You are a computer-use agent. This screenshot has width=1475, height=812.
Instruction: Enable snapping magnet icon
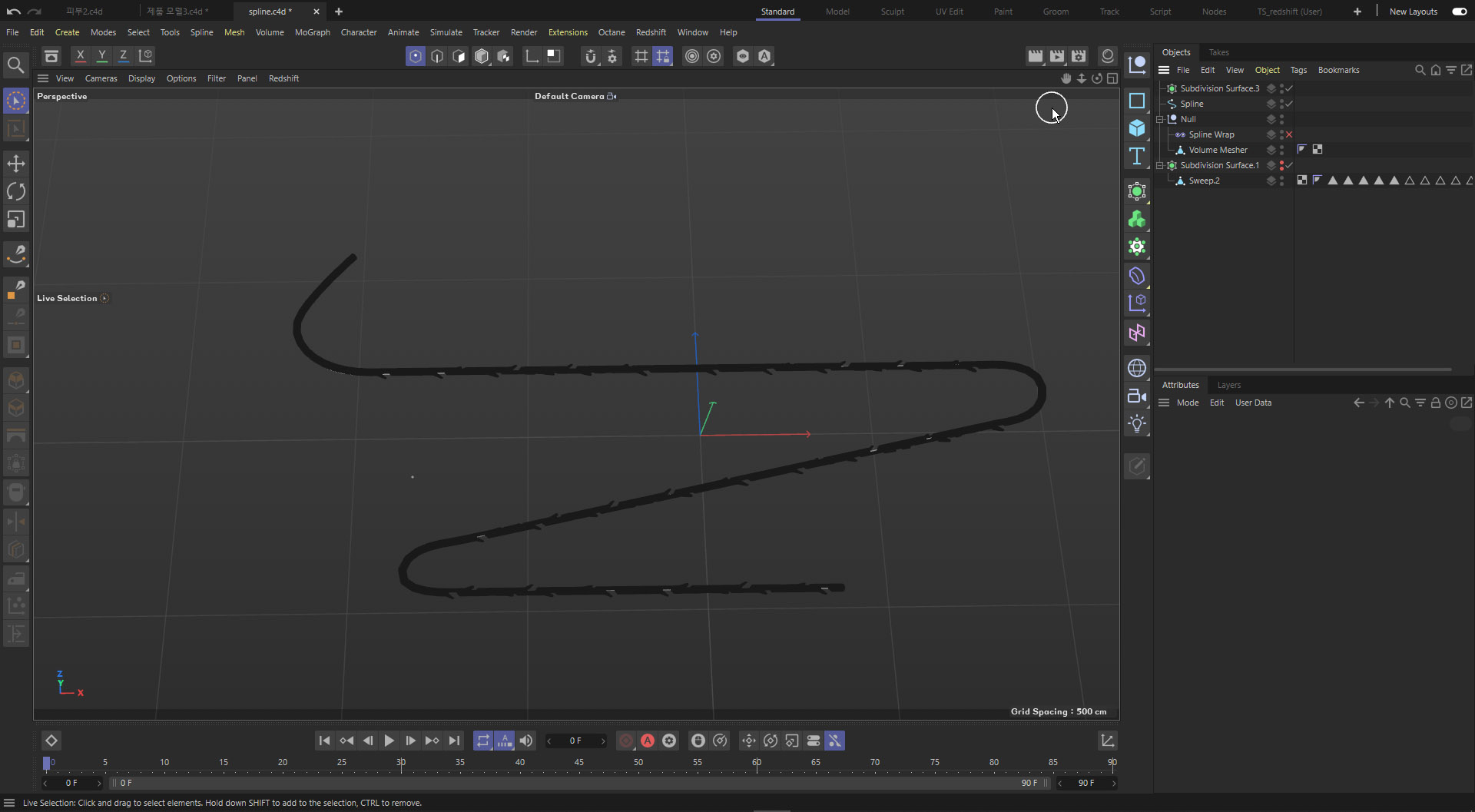coord(590,56)
